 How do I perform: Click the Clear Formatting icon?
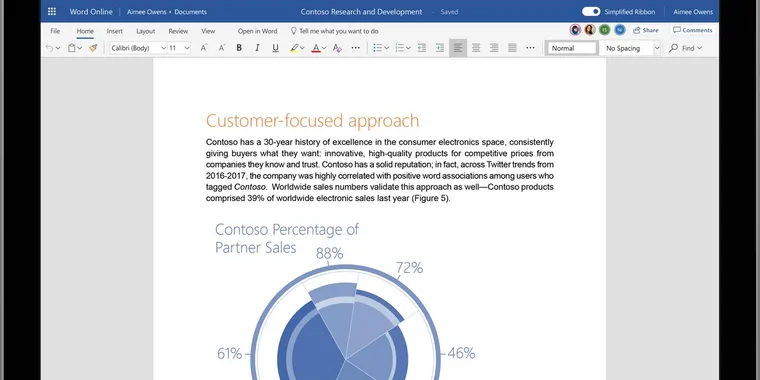(337, 48)
